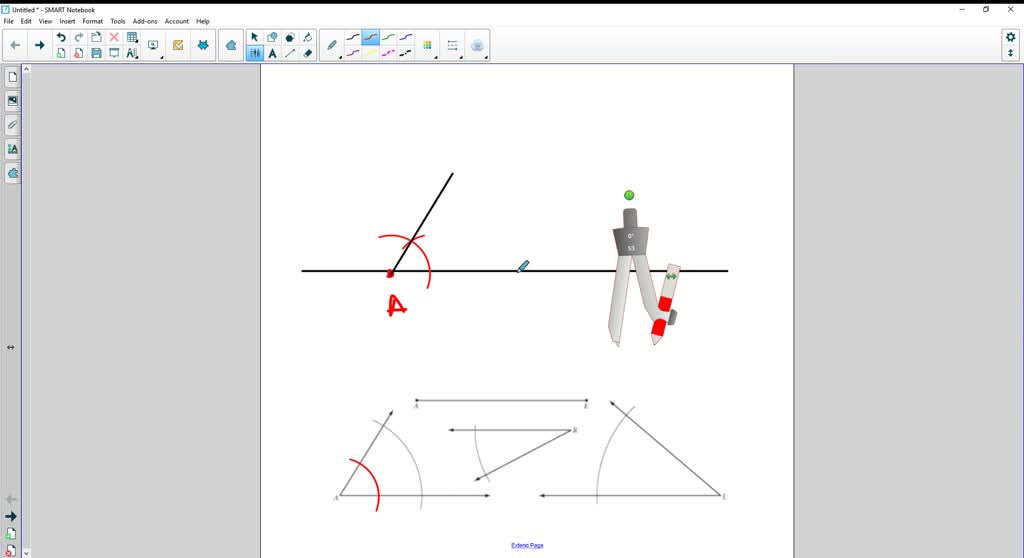Viewport: 1024px width, 558px height.
Task: Click the Add Page icon in toolbar
Action: point(61,53)
